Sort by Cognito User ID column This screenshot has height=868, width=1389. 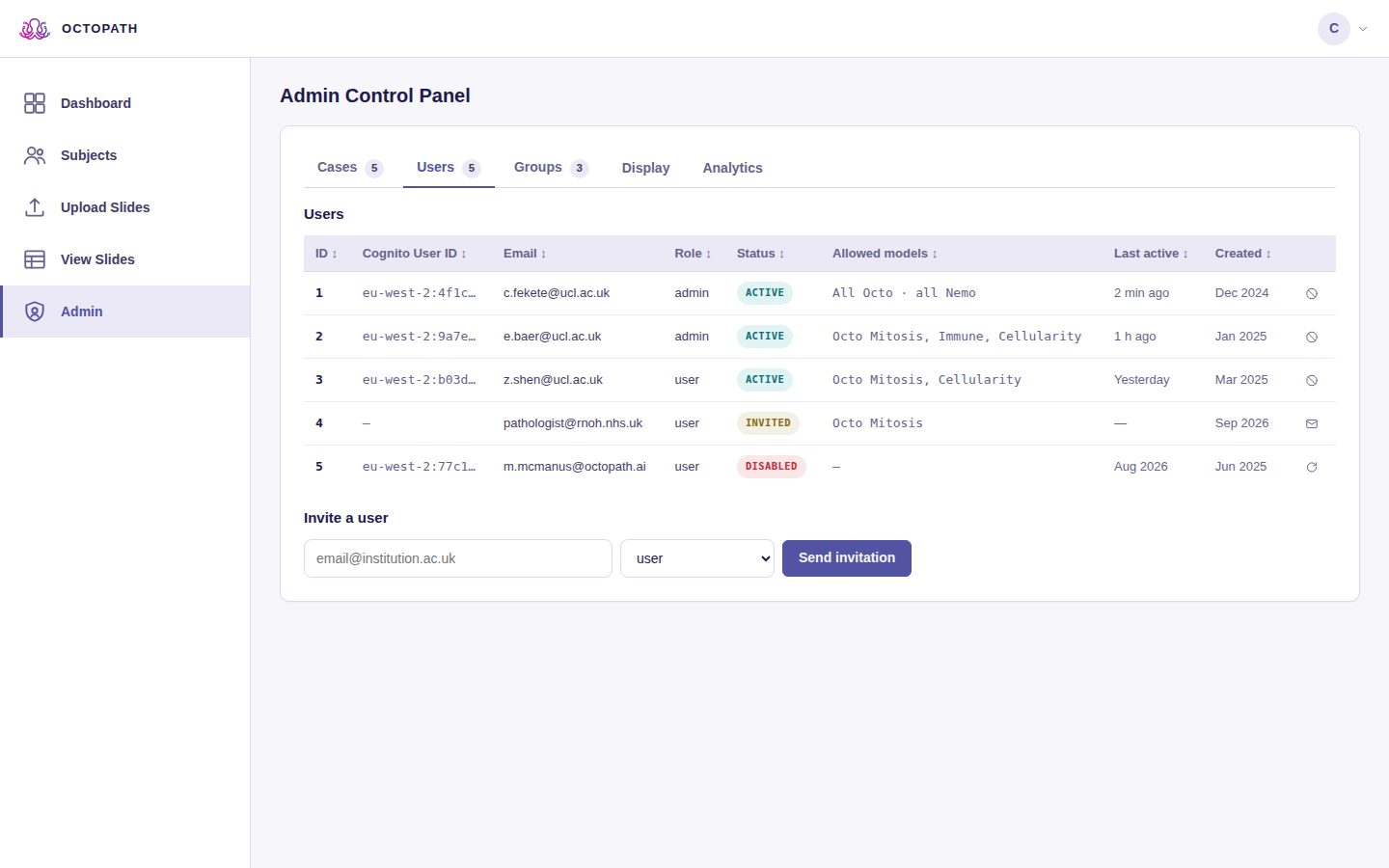414,254
